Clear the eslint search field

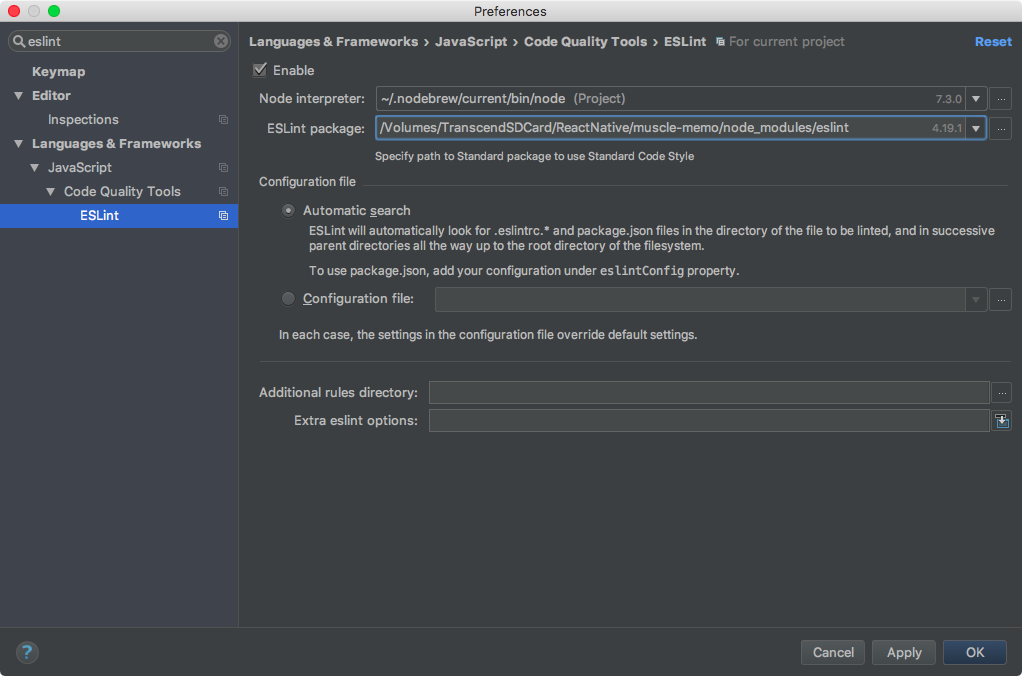click(221, 41)
